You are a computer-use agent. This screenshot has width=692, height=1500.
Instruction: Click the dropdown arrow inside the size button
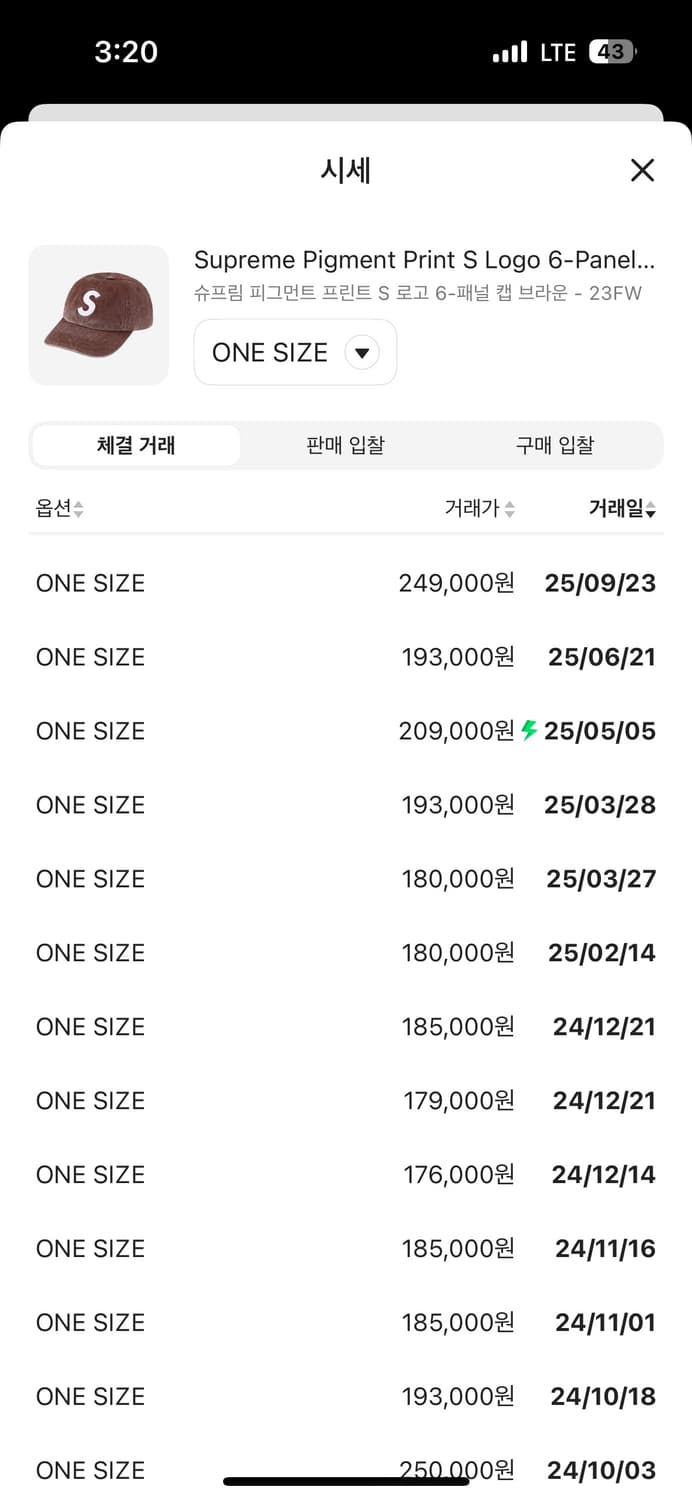tap(362, 352)
